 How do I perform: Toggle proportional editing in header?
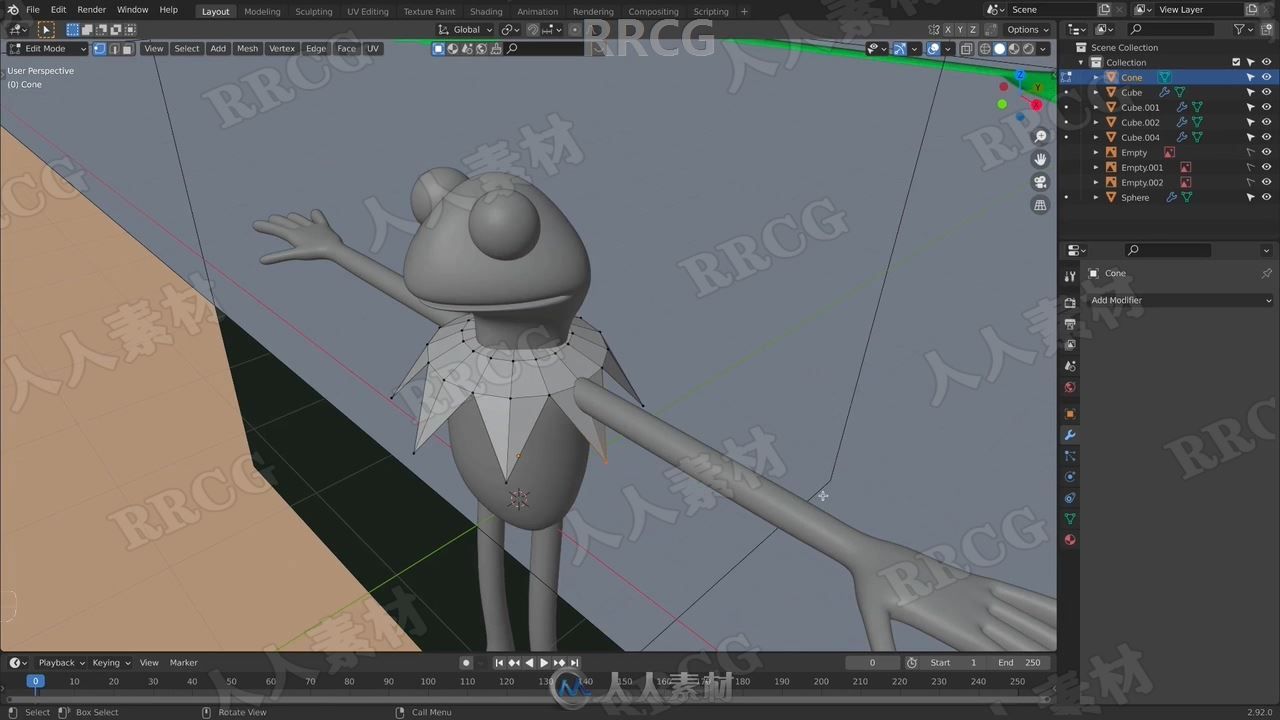pyautogui.click(x=575, y=30)
